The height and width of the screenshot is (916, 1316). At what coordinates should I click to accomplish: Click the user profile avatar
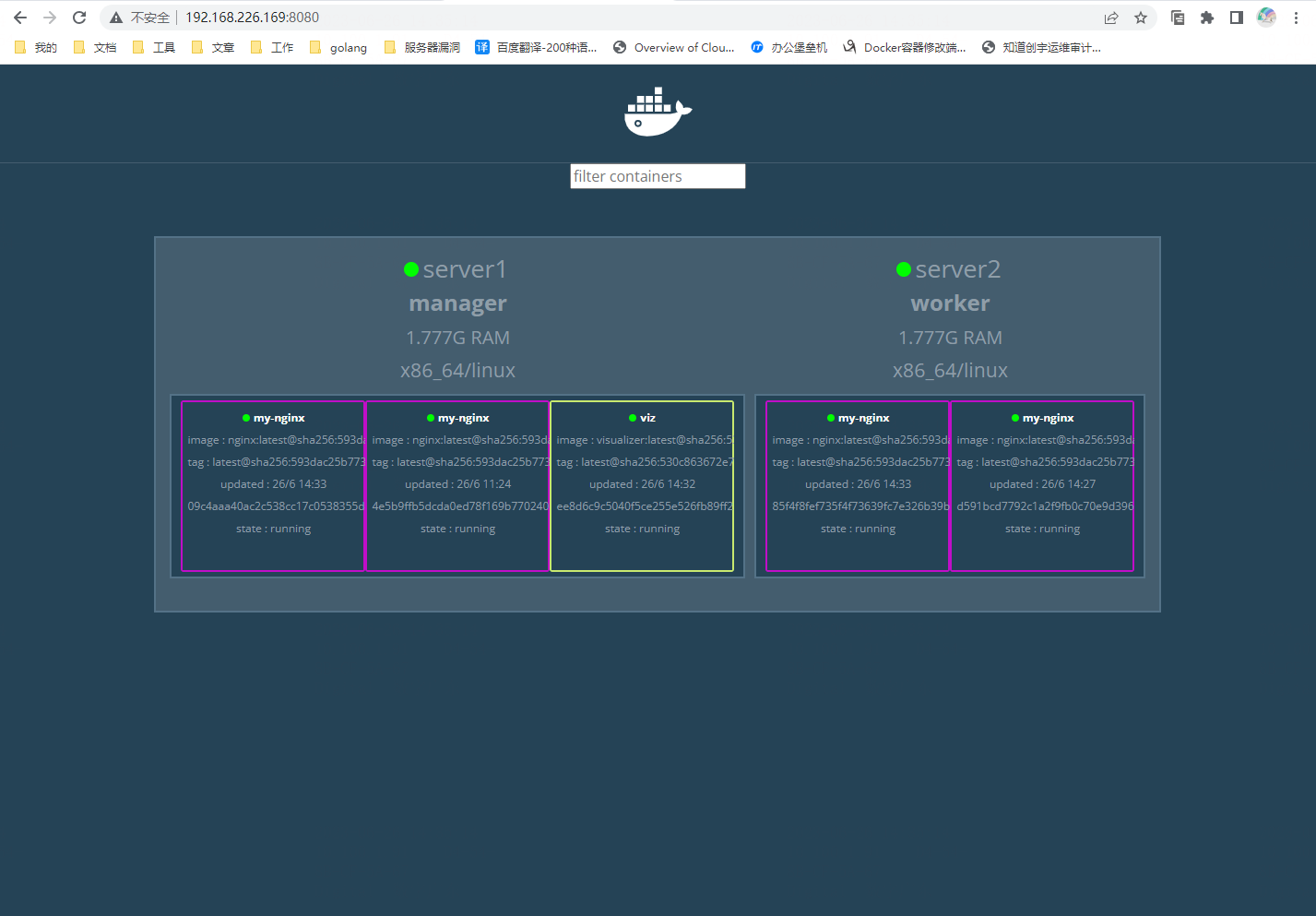point(1266,18)
